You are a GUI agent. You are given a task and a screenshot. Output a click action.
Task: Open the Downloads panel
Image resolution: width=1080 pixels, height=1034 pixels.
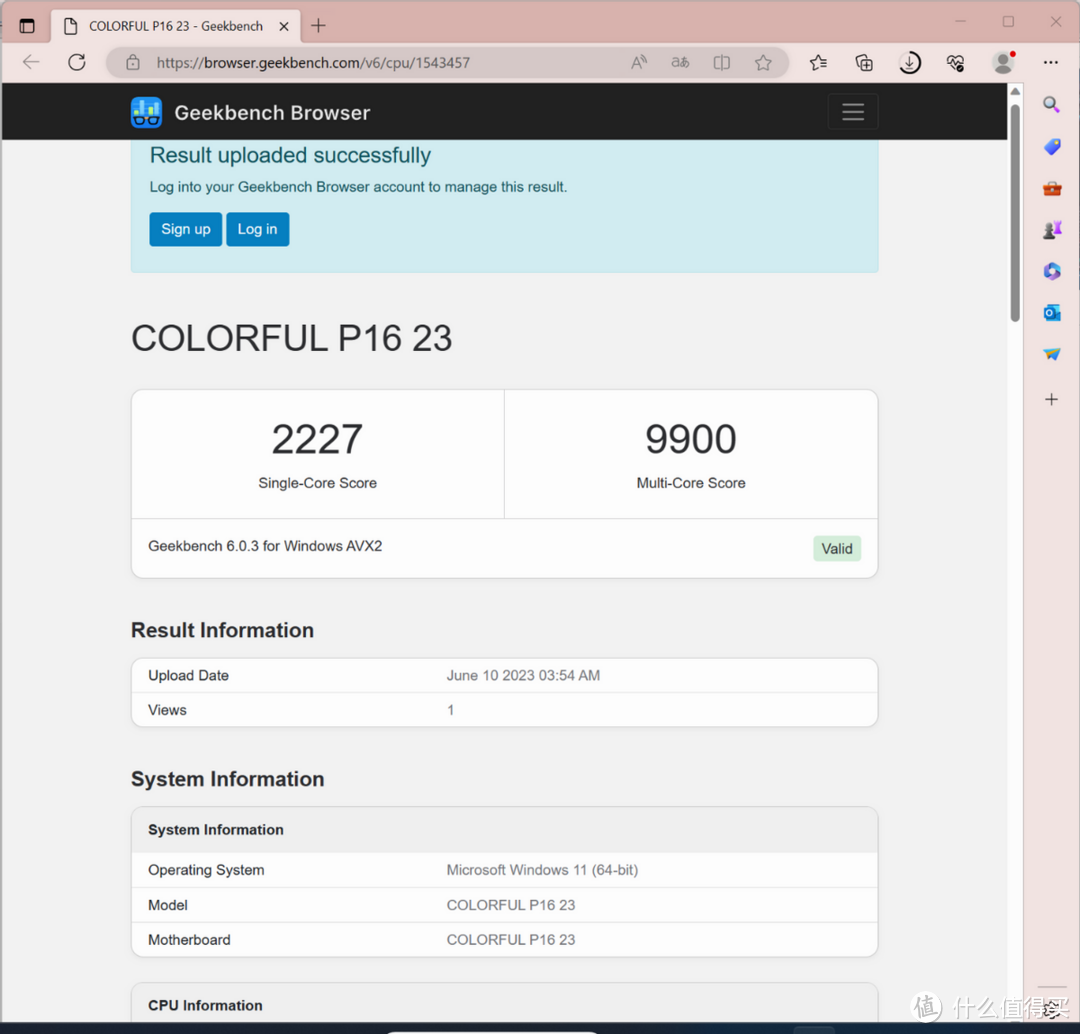pos(910,63)
